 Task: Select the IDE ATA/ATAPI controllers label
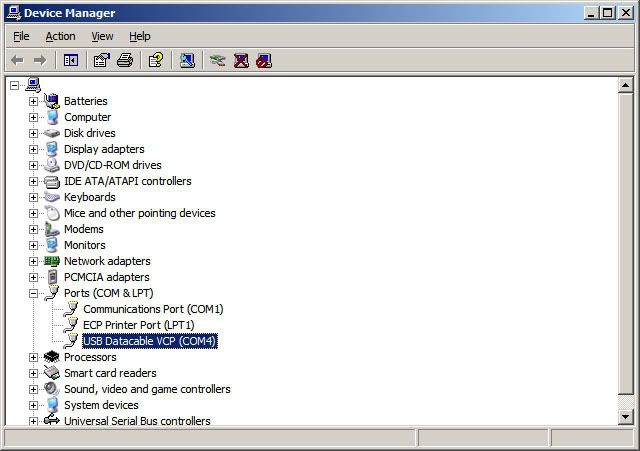point(127,181)
